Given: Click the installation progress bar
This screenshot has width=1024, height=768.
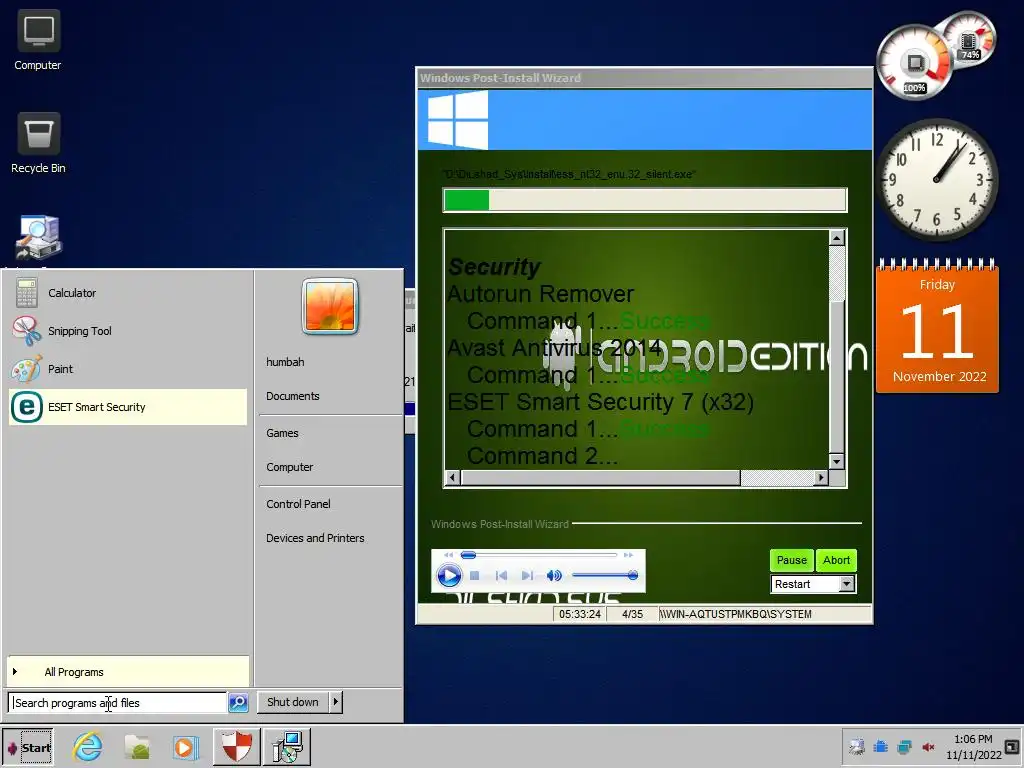Looking at the screenshot, I should pyautogui.click(x=645, y=200).
